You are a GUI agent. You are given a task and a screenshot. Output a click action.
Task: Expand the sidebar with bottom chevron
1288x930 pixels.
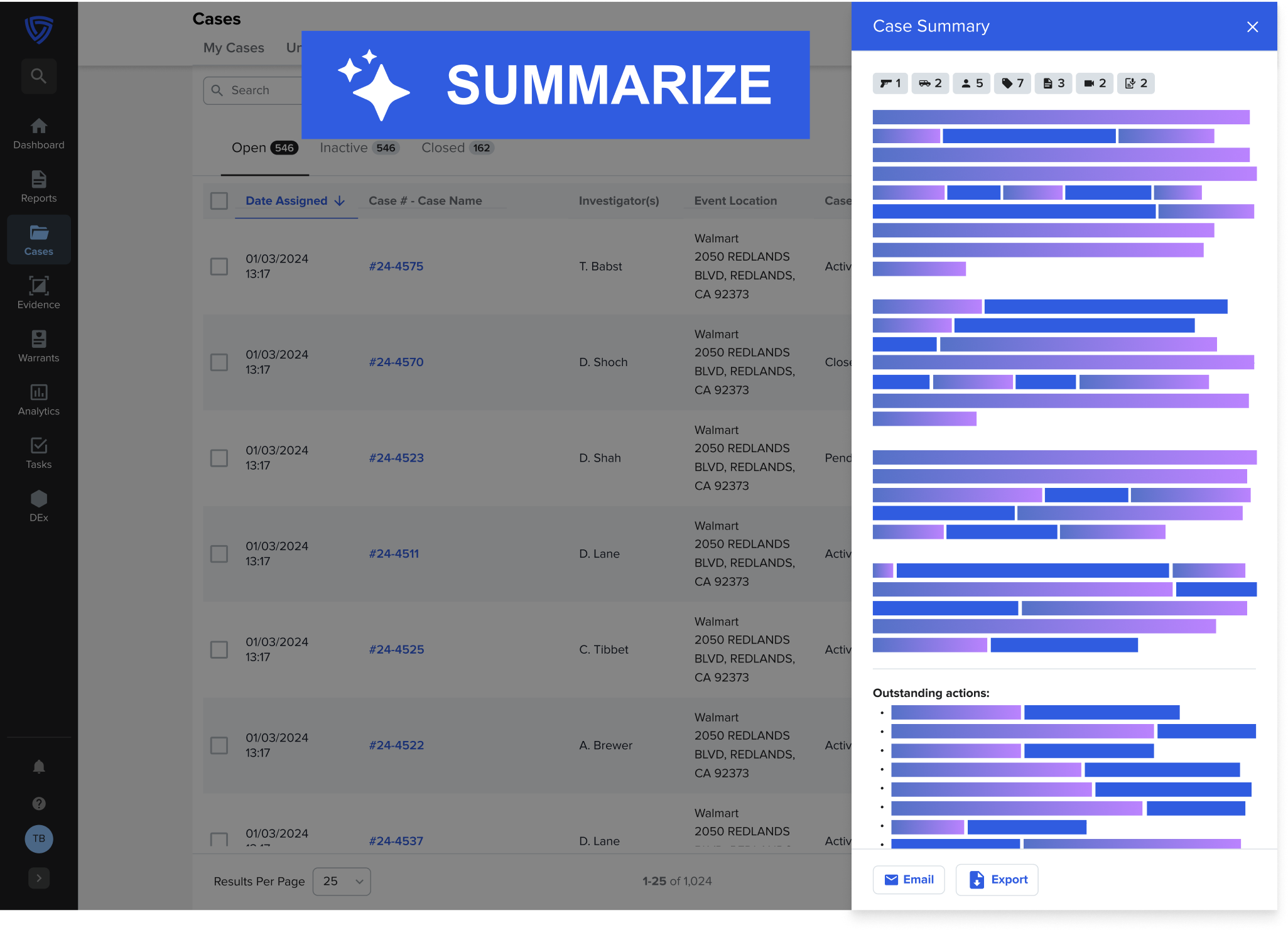pos(39,878)
